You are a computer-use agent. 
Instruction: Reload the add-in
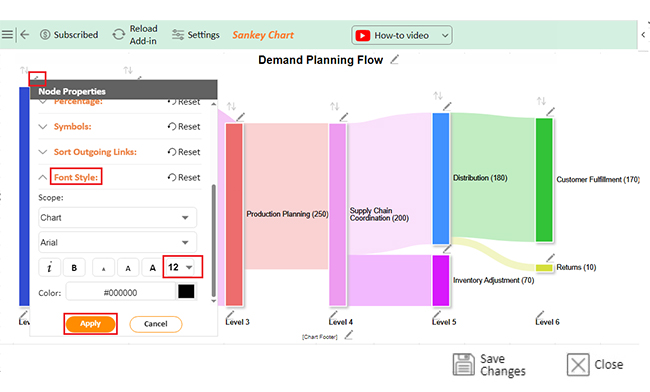[135, 34]
